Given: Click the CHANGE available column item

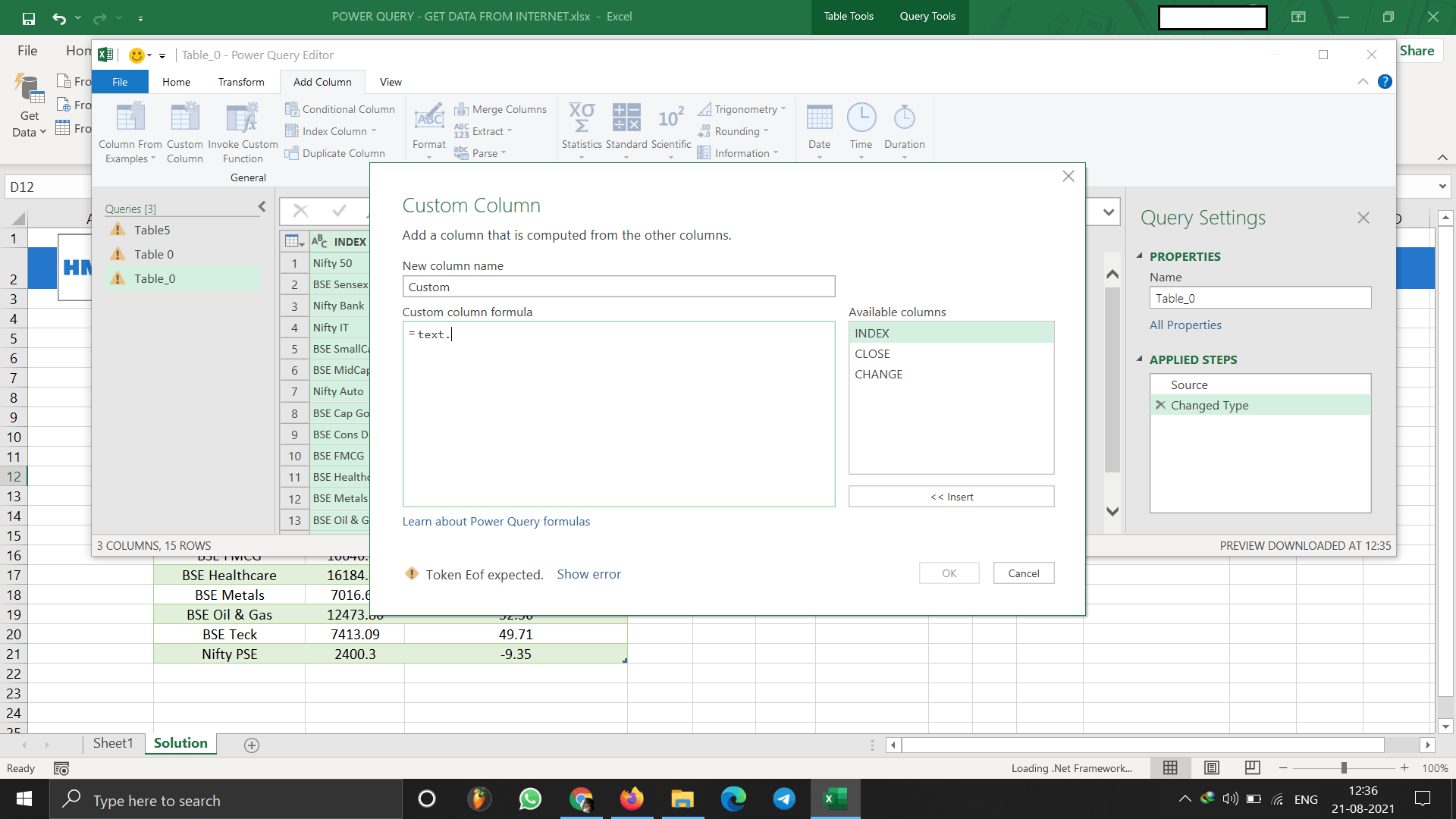Looking at the screenshot, I should [x=877, y=373].
